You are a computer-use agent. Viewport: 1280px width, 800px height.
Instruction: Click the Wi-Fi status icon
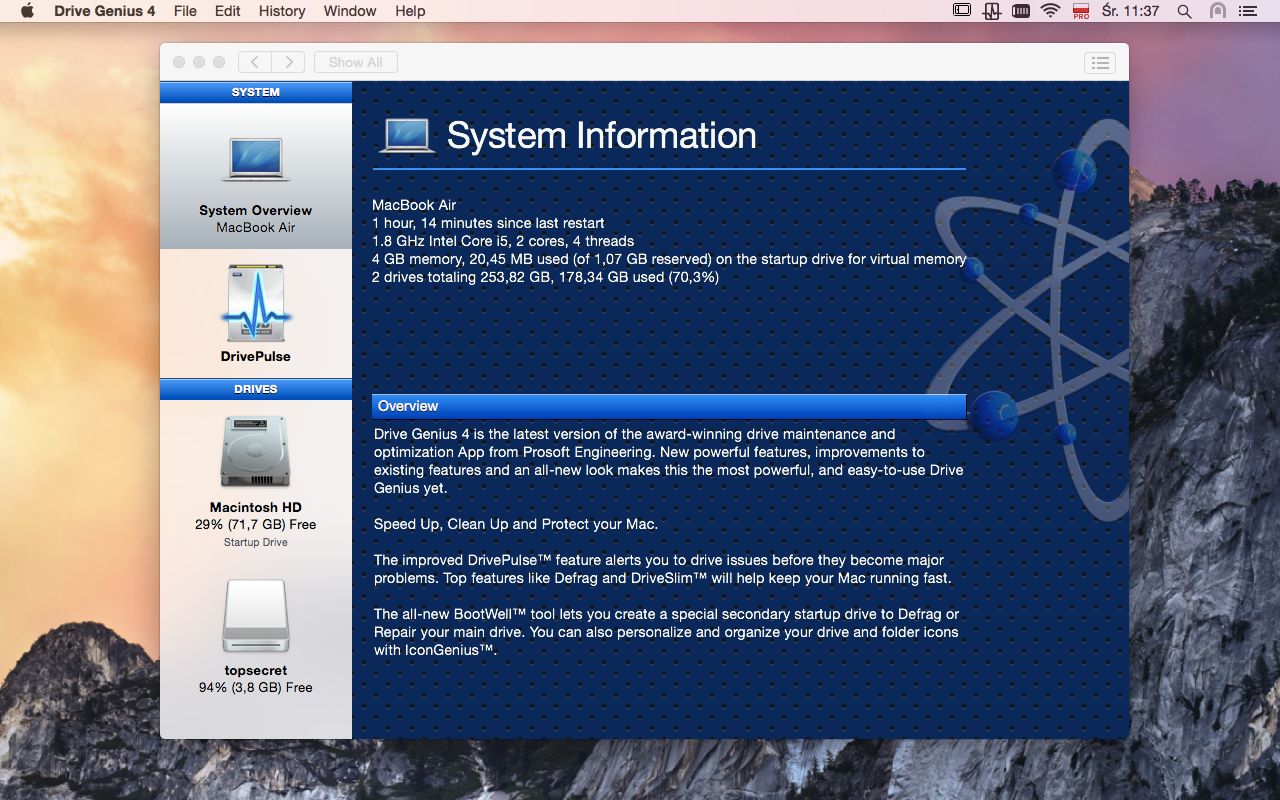pyautogui.click(x=1050, y=11)
